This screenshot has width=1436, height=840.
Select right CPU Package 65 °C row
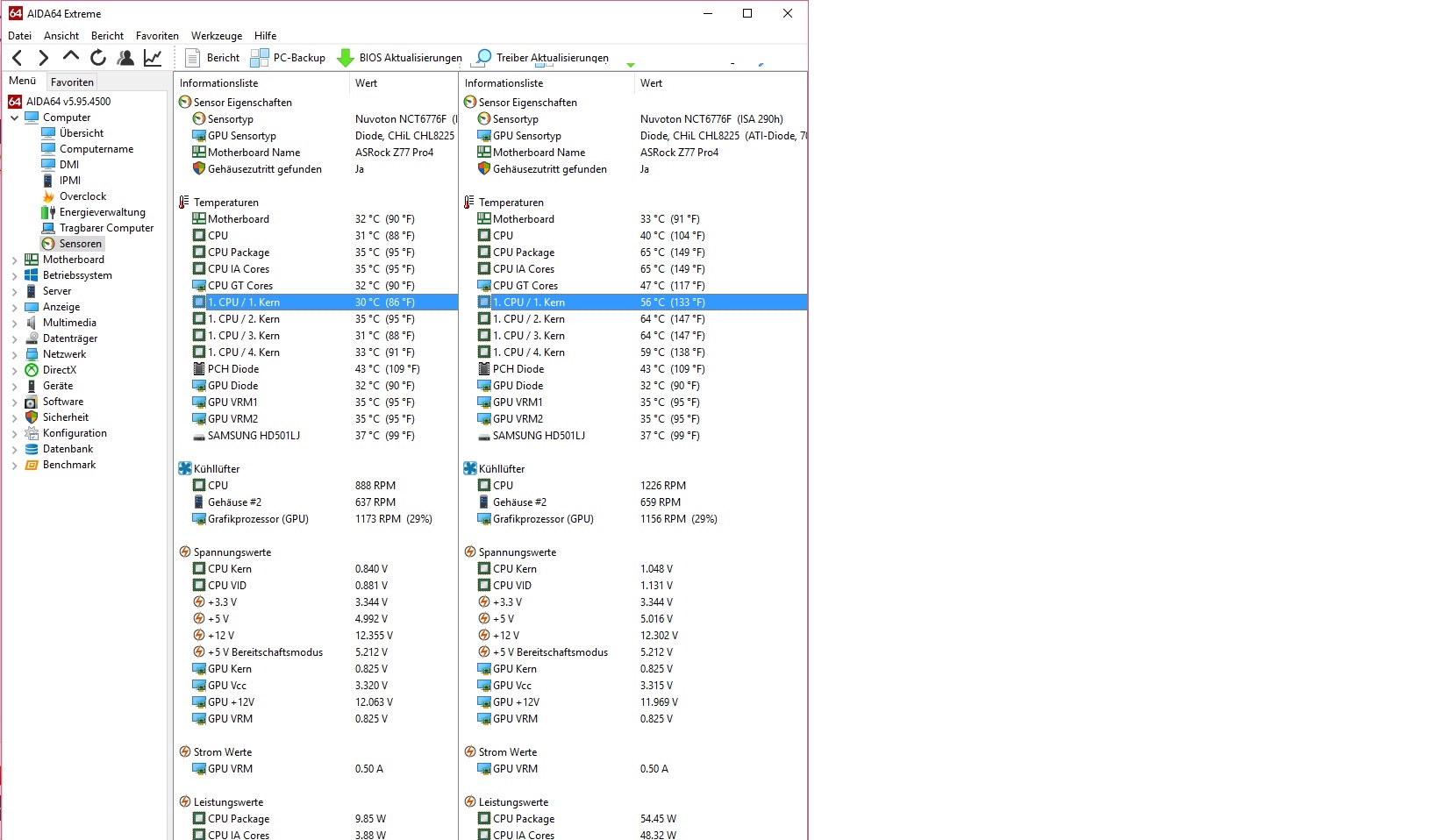coord(633,253)
